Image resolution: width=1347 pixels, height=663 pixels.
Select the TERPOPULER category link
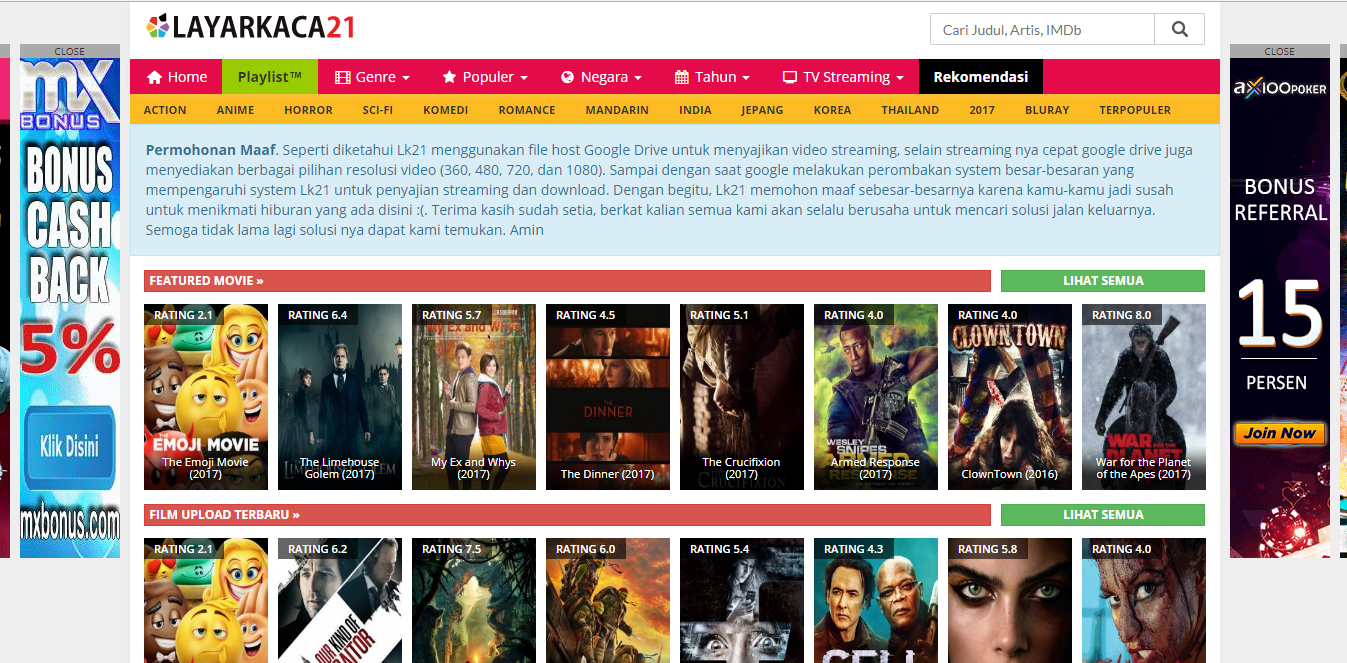click(x=1135, y=110)
